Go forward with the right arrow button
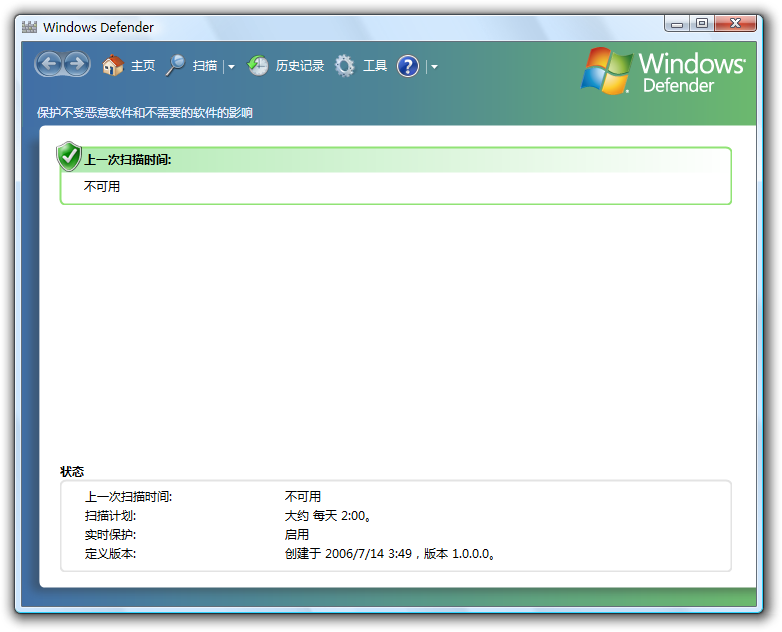 [x=77, y=64]
